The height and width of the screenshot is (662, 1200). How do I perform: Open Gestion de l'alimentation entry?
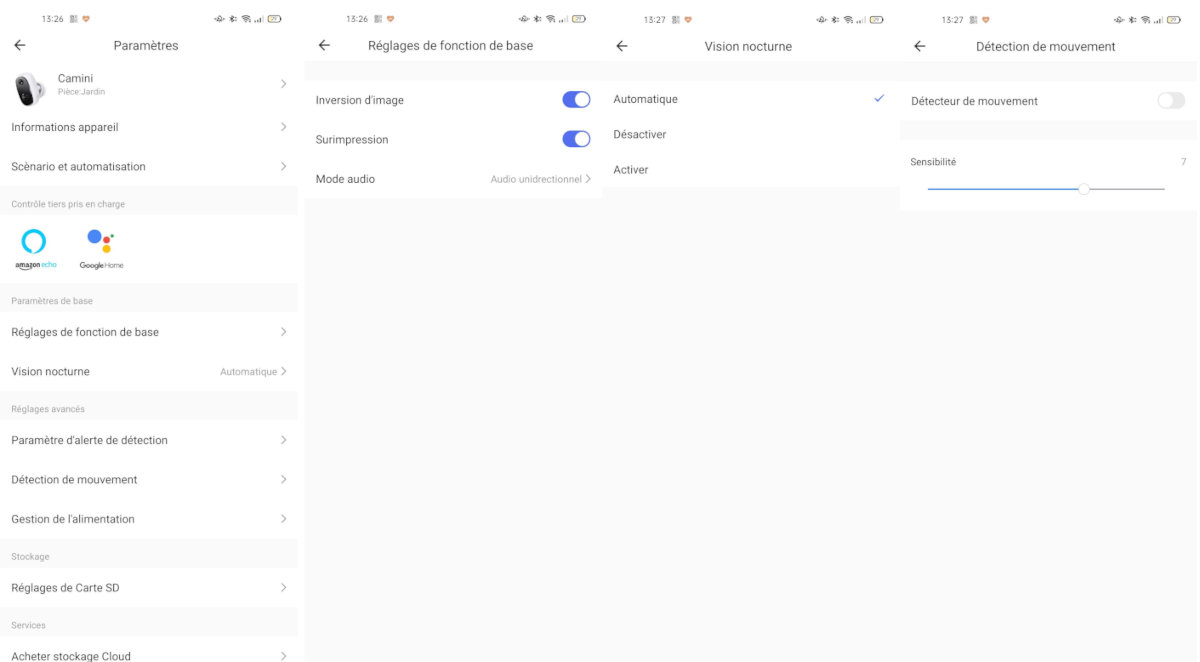(149, 519)
